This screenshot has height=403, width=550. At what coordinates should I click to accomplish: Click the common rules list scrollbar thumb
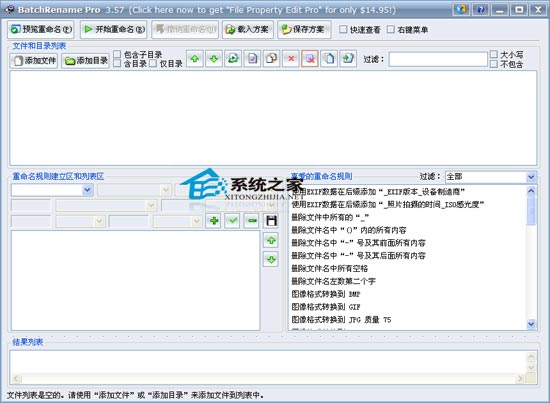pos(531,211)
